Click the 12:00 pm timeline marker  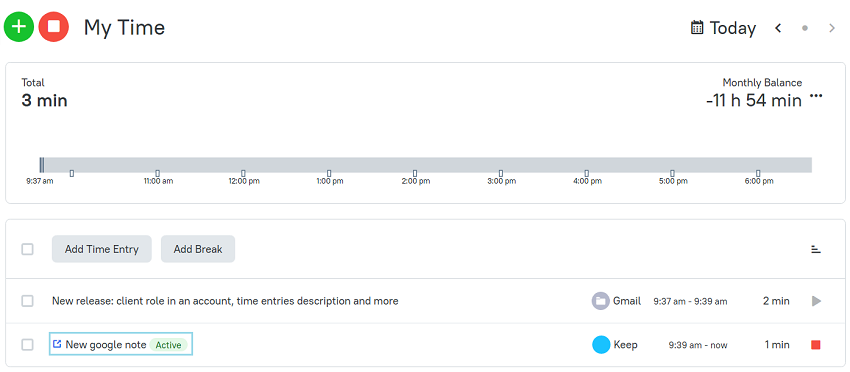click(243, 174)
